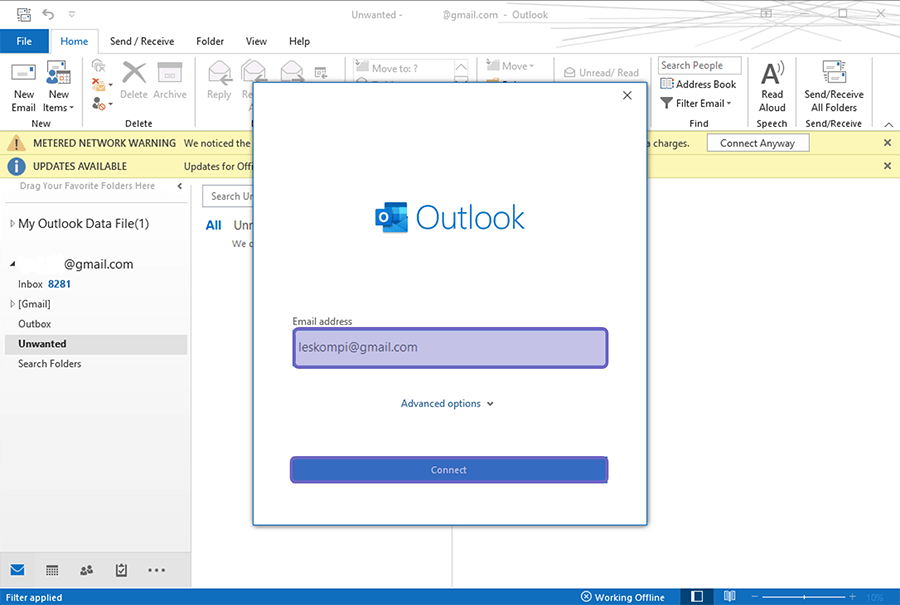Open the Filter Email dropdown
The height and width of the screenshot is (605, 900).
[696, 103]
